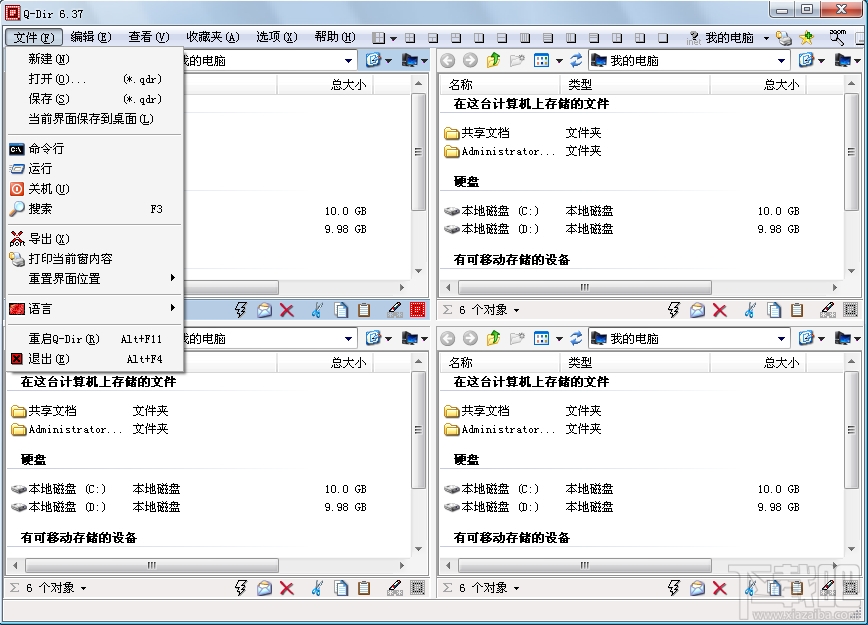Click the dotted square icon in the top-right pane status bar
Image resolution: width=868 pixels, height=625 pixels.
click(850, 310)
